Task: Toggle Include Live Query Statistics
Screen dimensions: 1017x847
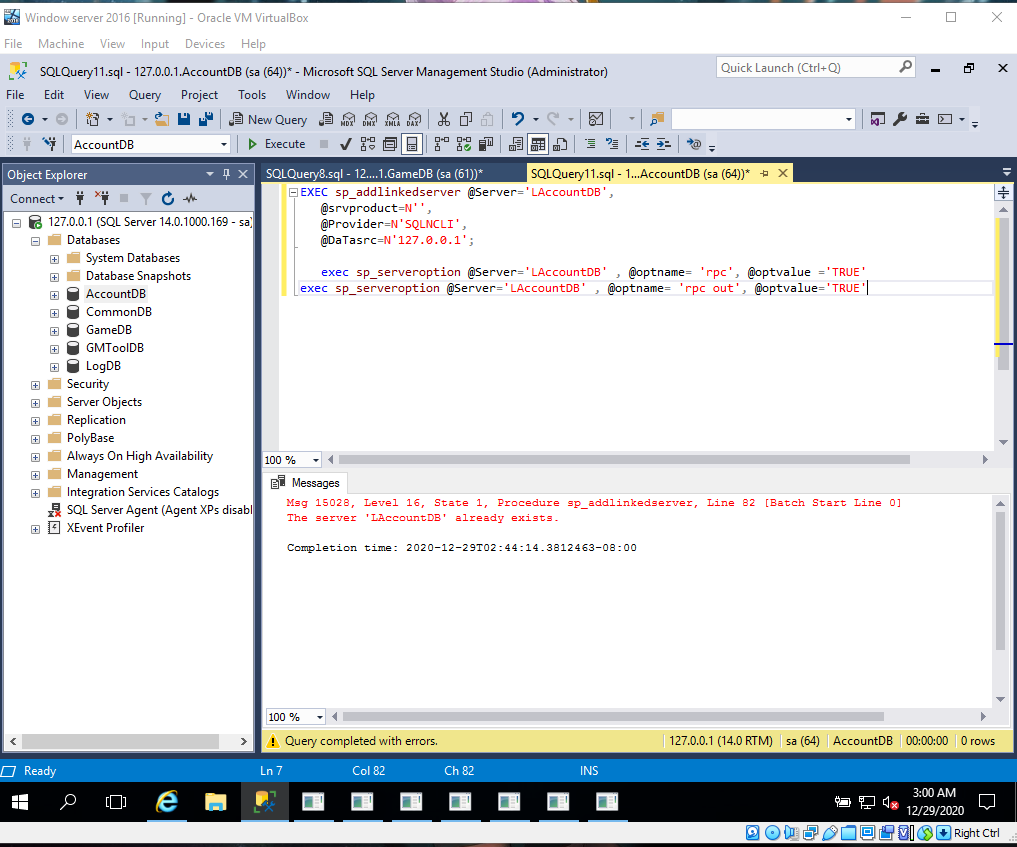Action: coord(464,144)
